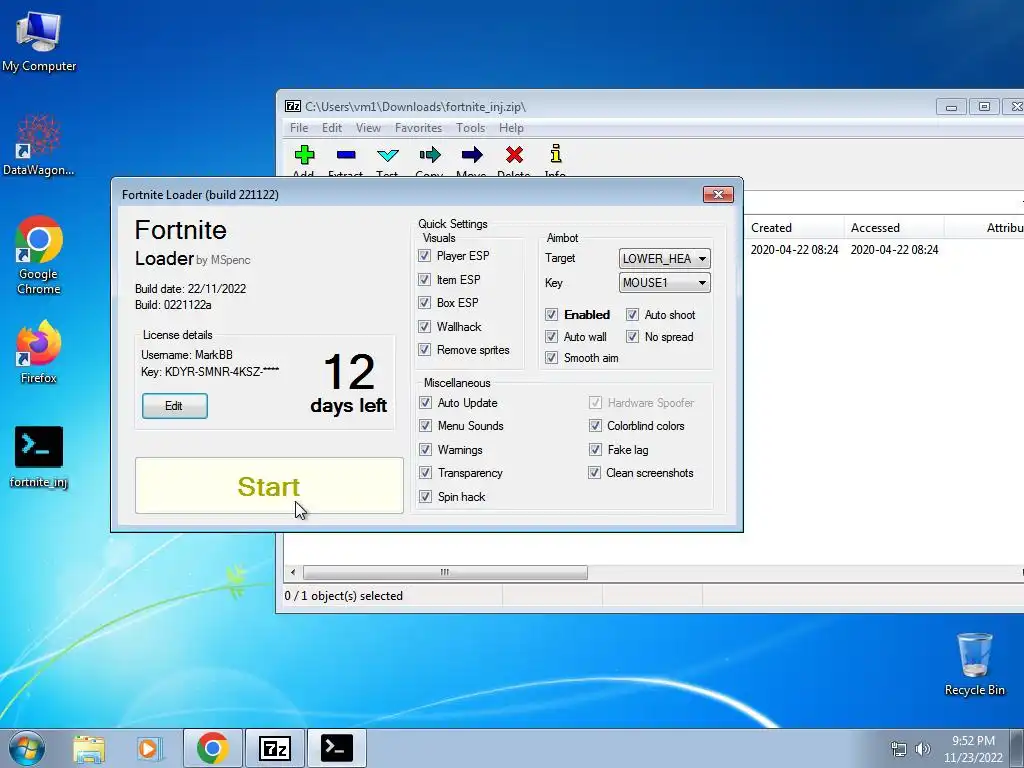The width and height of the screenshot is (1024, 768).
Task: Open the media player taskbar icon
Action: coord(149,749)
